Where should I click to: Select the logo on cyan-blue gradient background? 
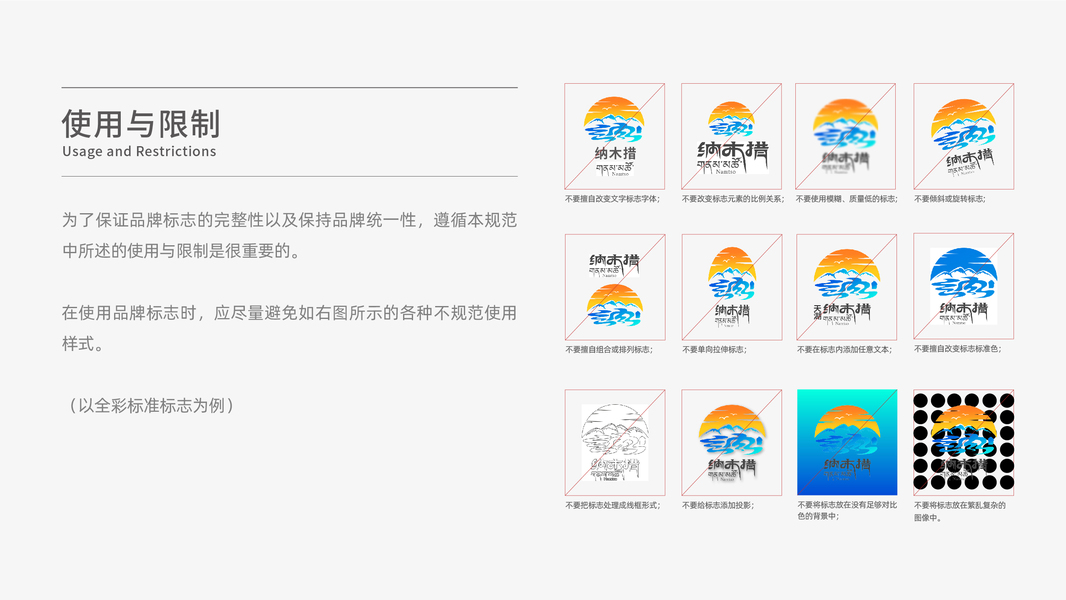click(847, 442)
